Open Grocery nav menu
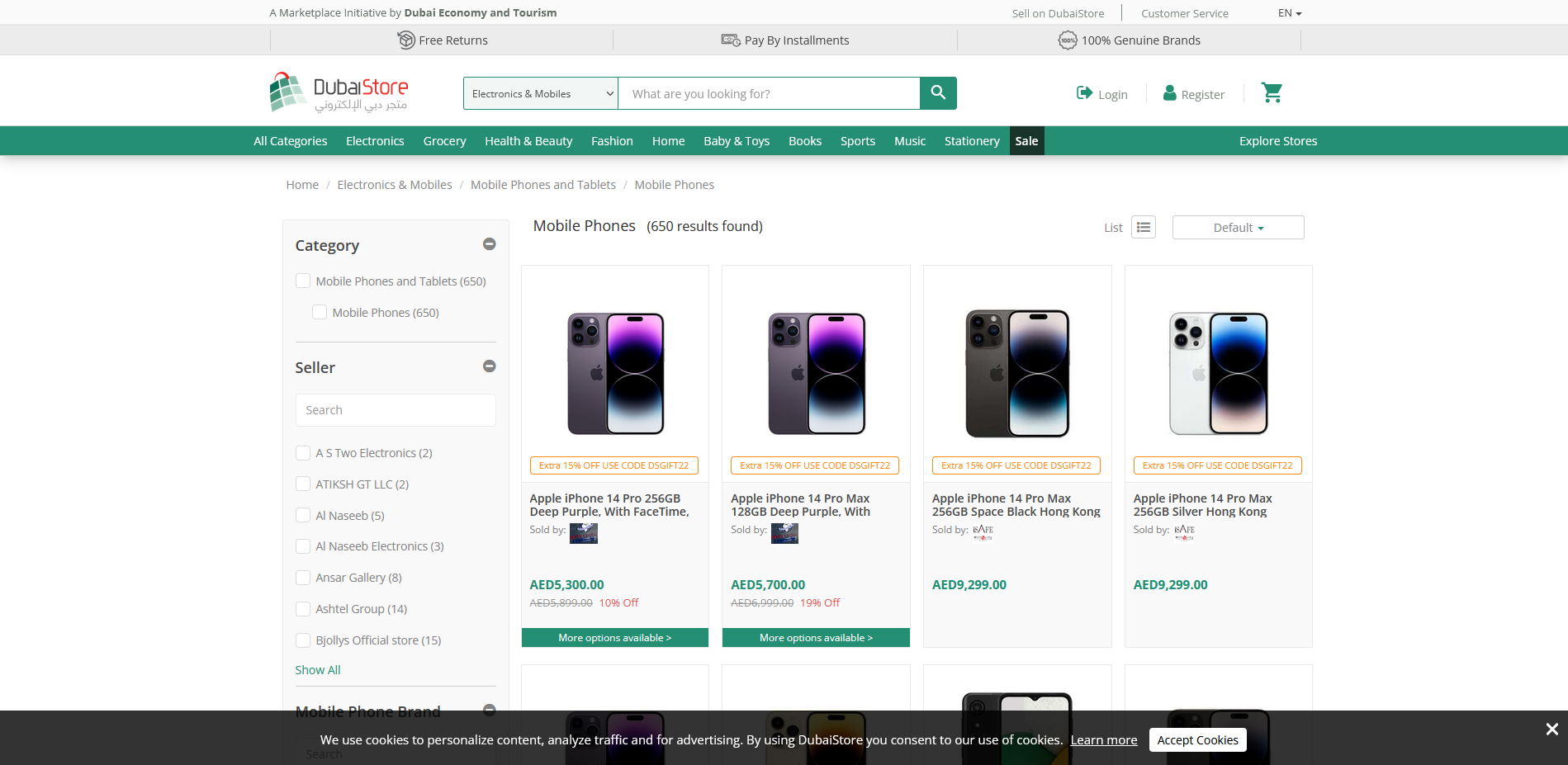Viewport: 1568px width, 765px height. [444, 141]
